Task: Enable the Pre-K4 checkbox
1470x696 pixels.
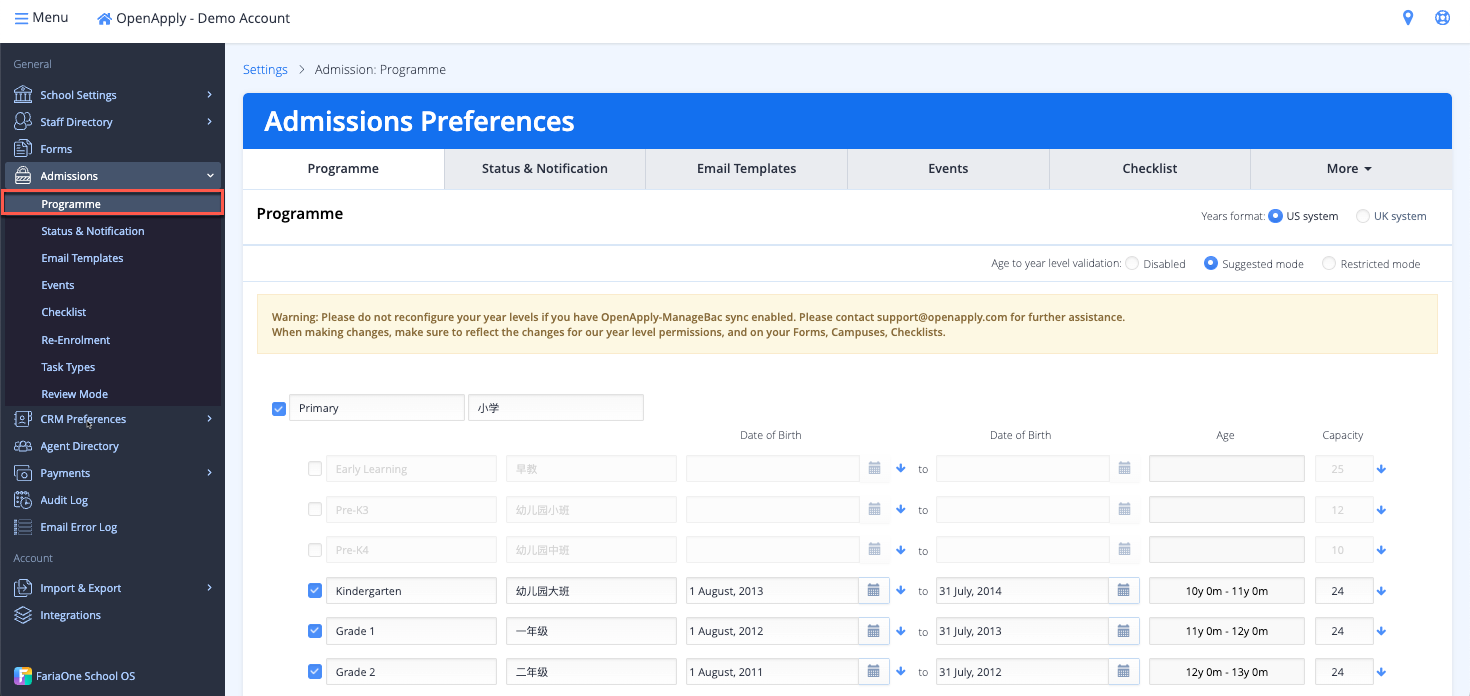Action: (x=315, y=550)
